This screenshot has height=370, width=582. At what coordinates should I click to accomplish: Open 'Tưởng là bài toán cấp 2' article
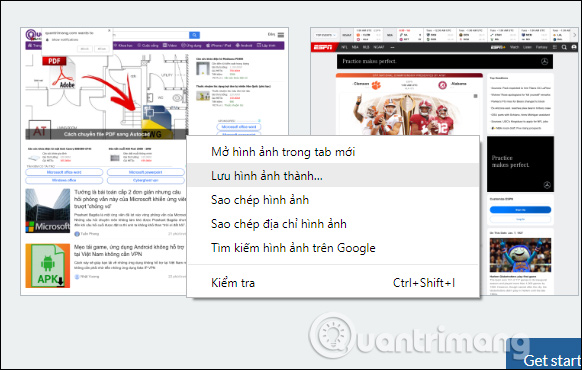pyautogui.click(x=130, y=199)
